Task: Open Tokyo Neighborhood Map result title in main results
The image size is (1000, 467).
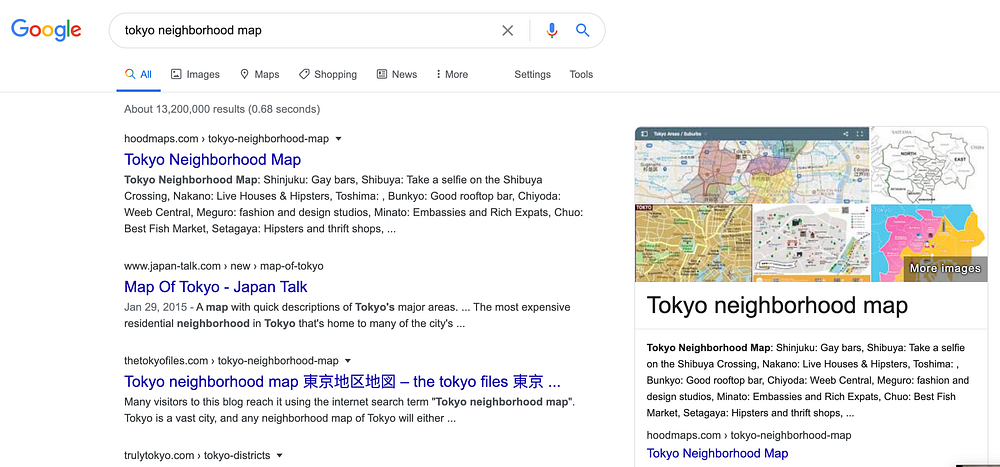Action: click(212, 159)
